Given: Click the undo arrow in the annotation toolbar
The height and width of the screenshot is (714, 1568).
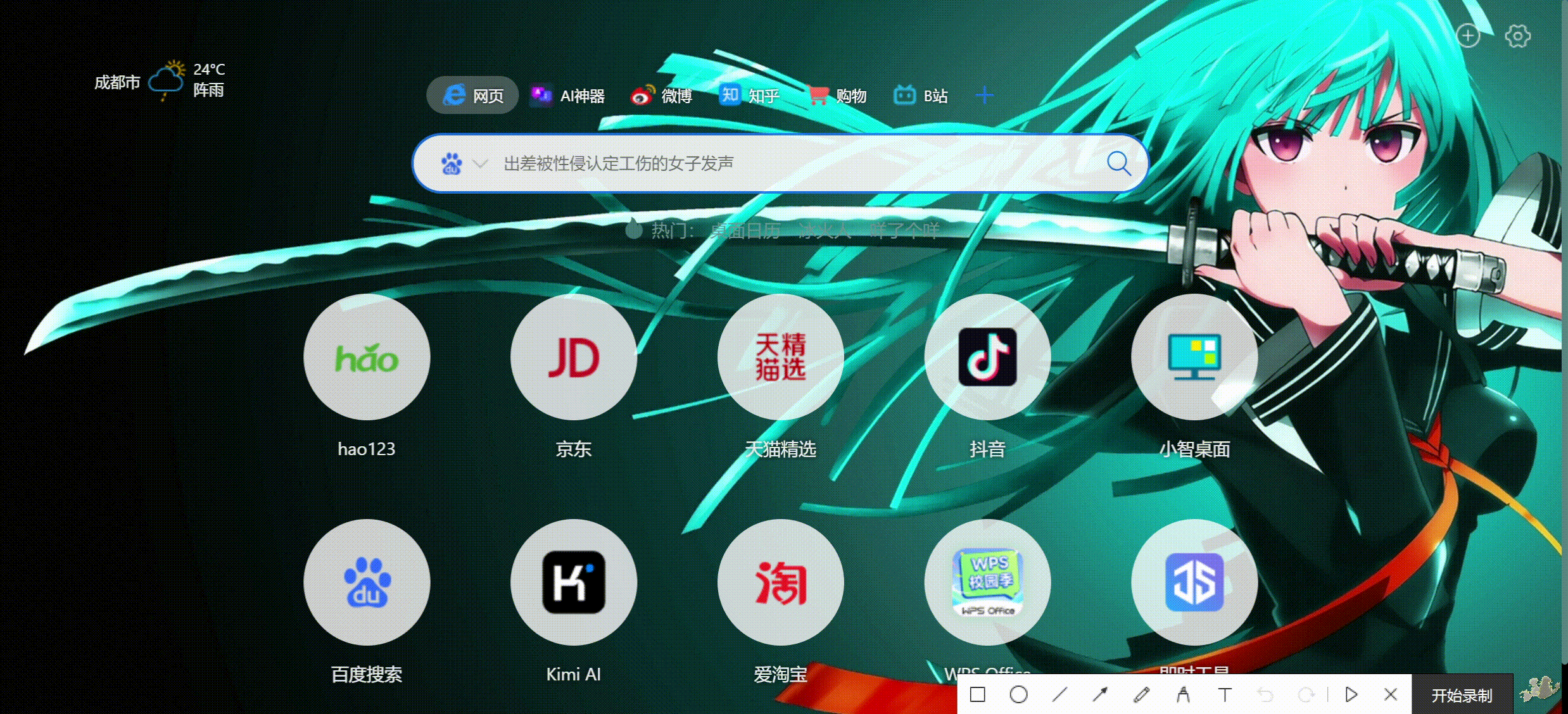Looking at the screenshot, I should pos(1265,694).
